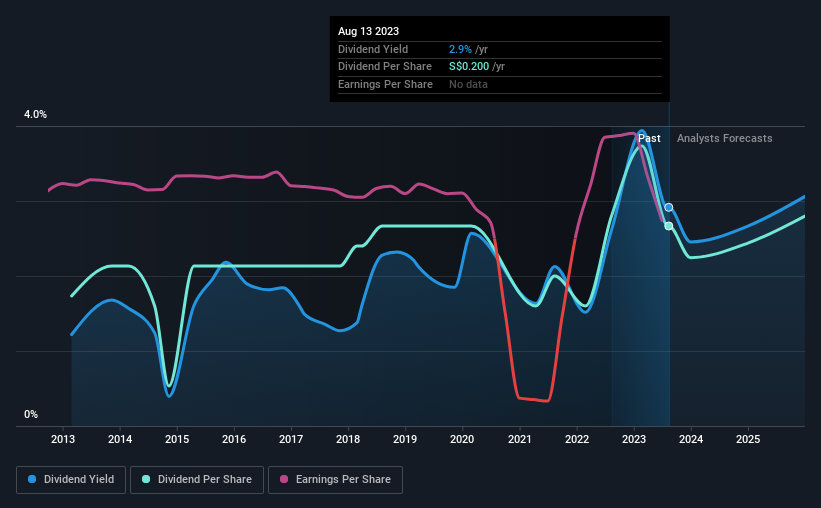Select the teal Dividend Per Share data point marker

click(669, 226)
